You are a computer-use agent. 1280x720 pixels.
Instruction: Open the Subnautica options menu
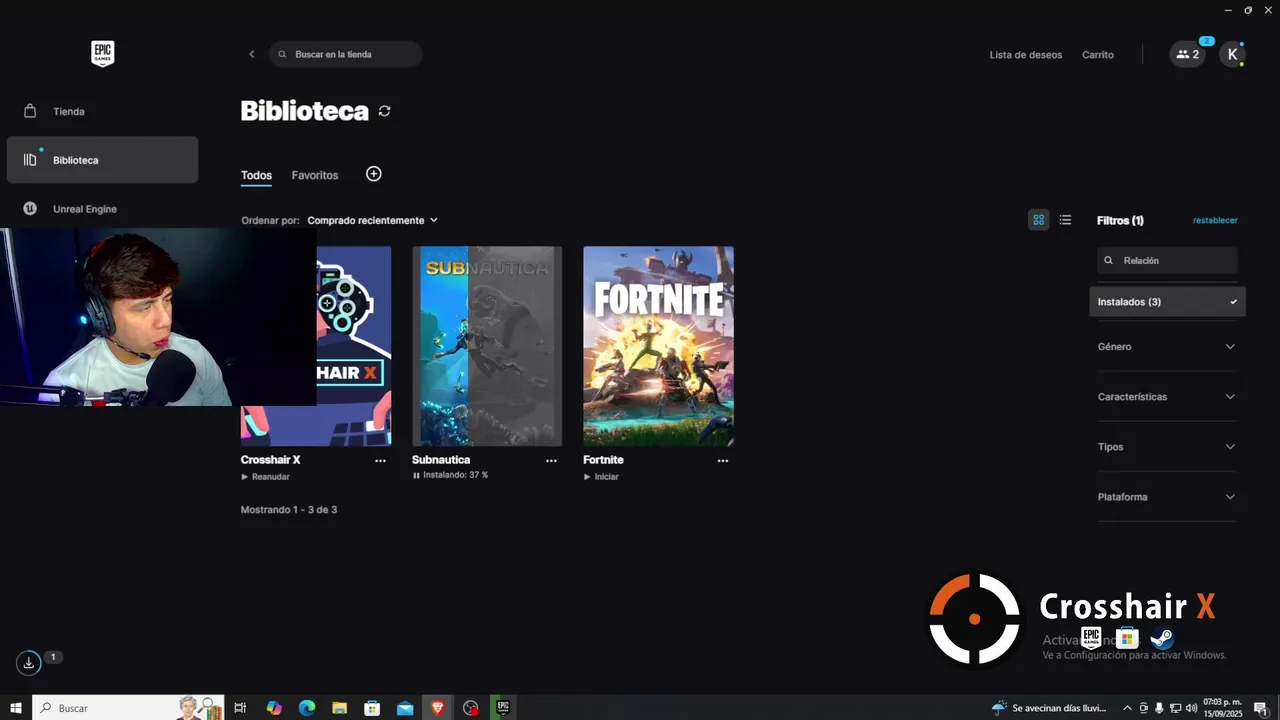pos(551,461)
